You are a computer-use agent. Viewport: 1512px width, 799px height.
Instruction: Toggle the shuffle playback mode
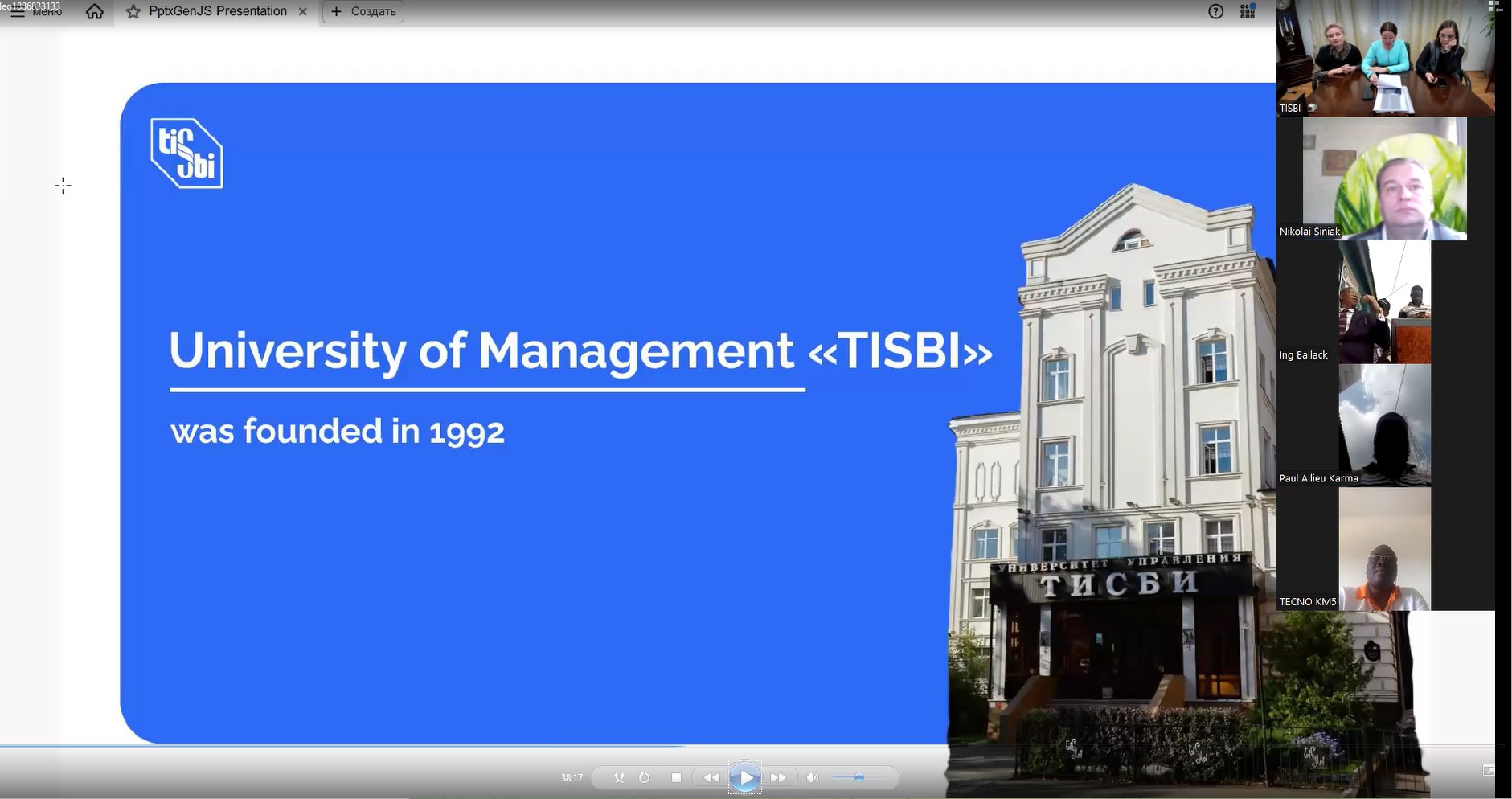pyautogui.click(x=619, y=777)
